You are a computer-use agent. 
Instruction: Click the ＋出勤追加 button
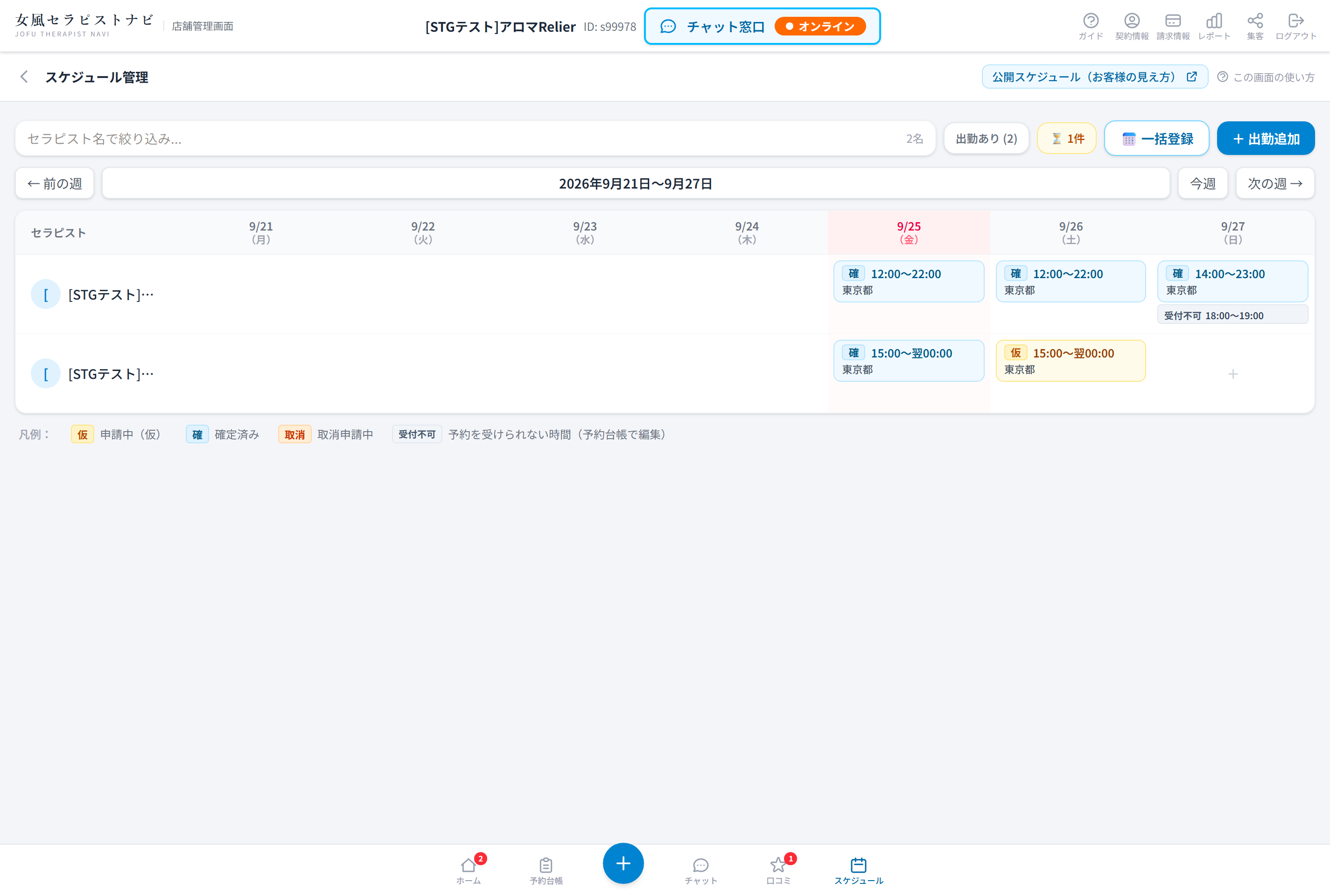1279,140
